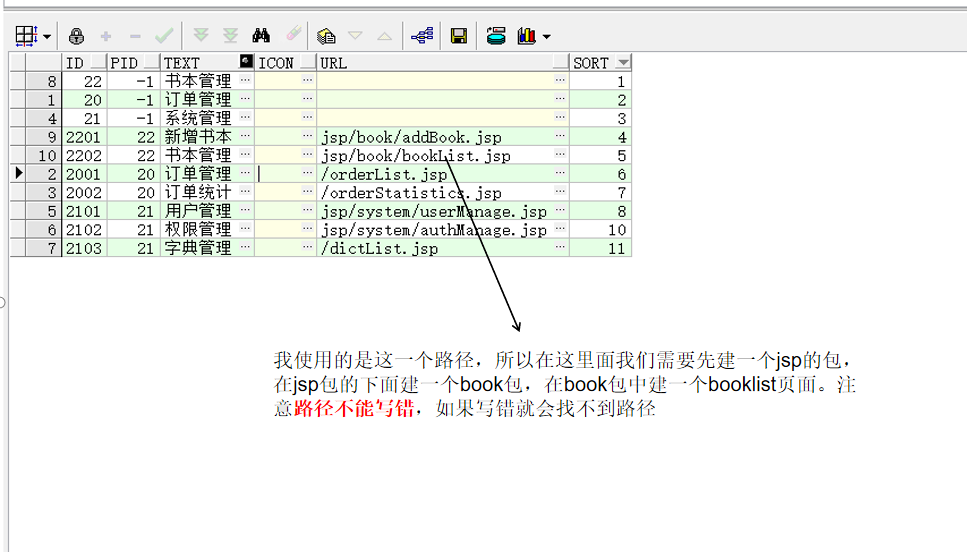Click the query by example icon
Screen dimensions: 967x552
point(326,36)
